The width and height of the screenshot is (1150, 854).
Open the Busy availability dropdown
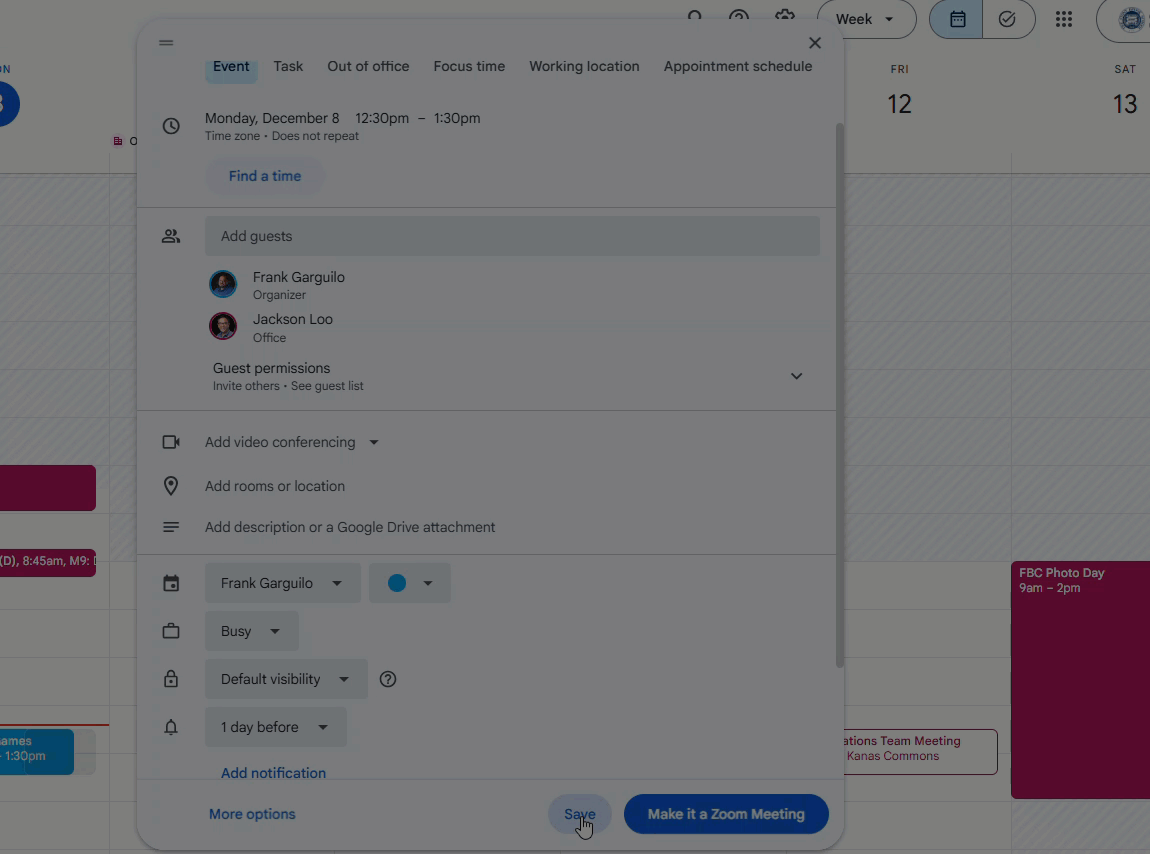click(x=252, y=631)
